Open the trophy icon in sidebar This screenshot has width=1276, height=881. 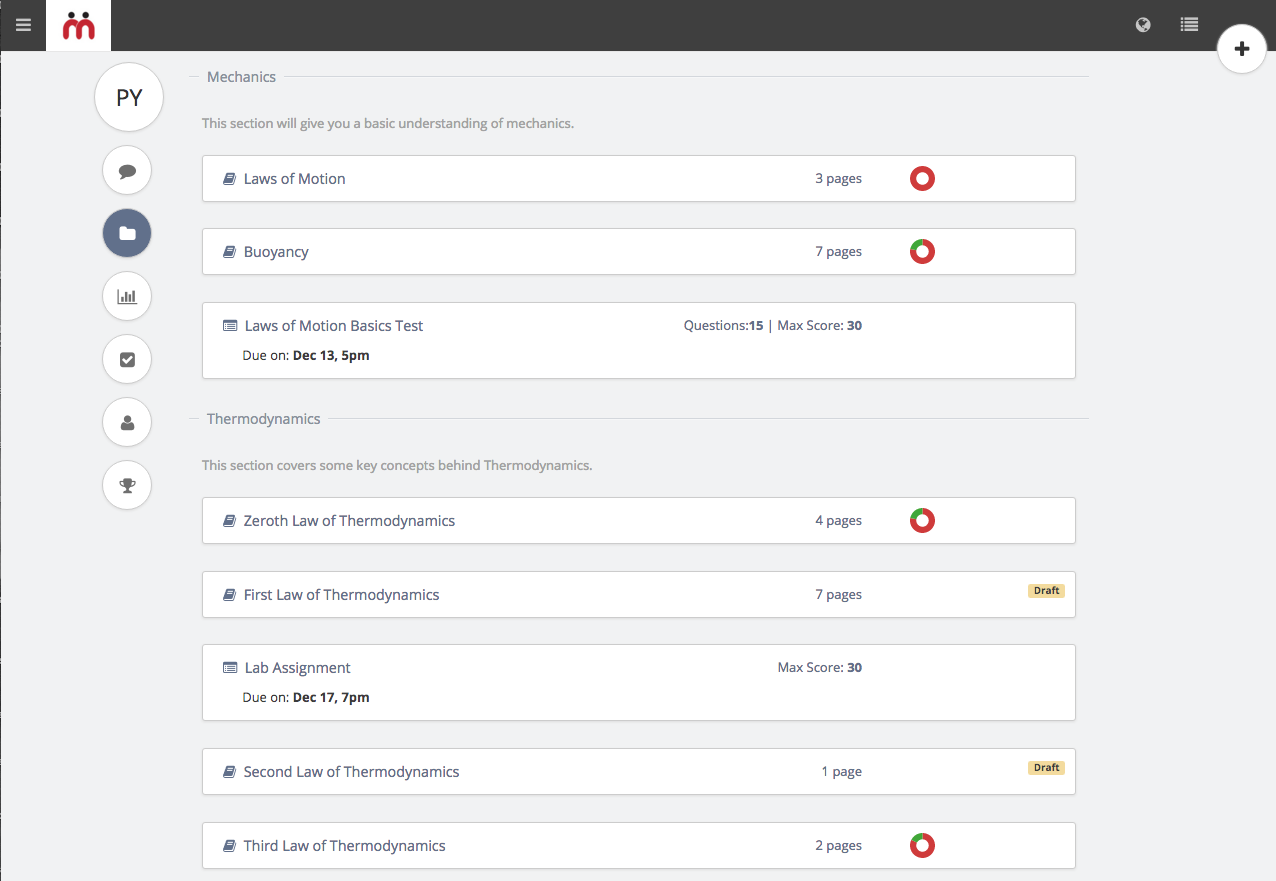(x=127, y=485)
